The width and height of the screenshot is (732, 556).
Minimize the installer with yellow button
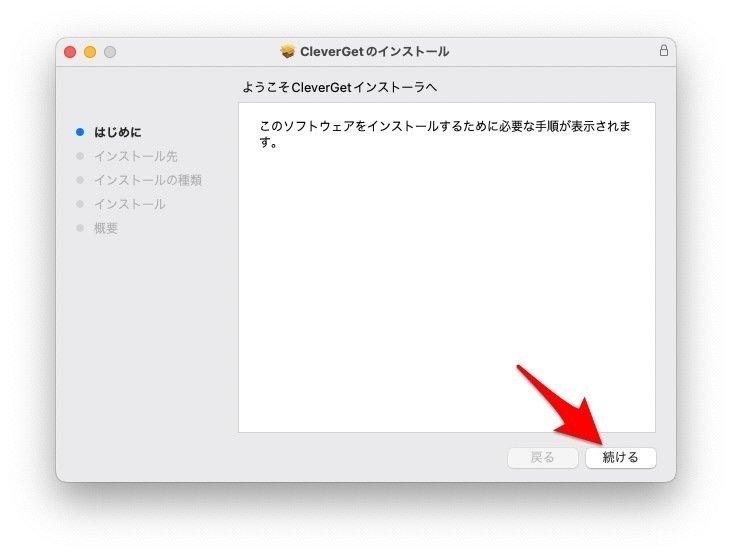[90, 52]
